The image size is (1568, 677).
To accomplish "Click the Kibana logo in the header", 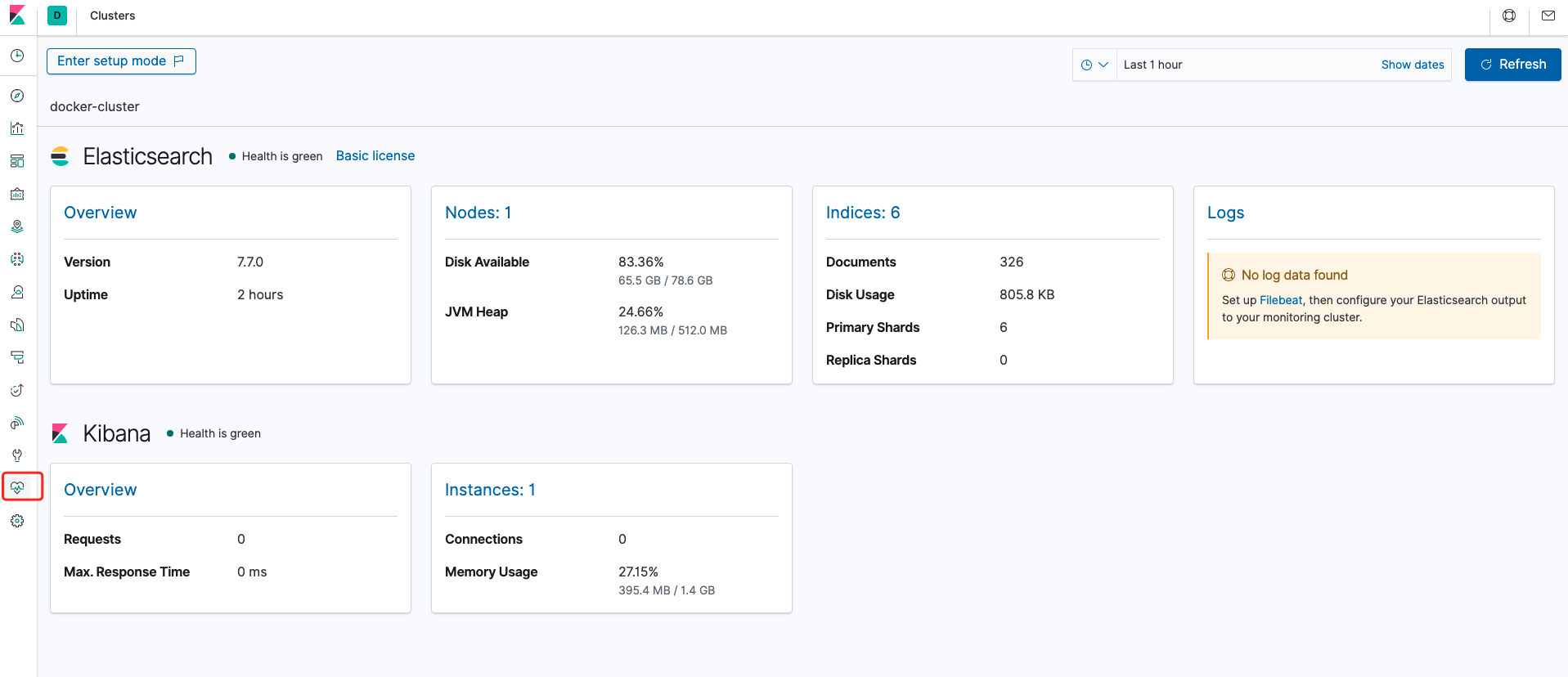I will 17,16.
